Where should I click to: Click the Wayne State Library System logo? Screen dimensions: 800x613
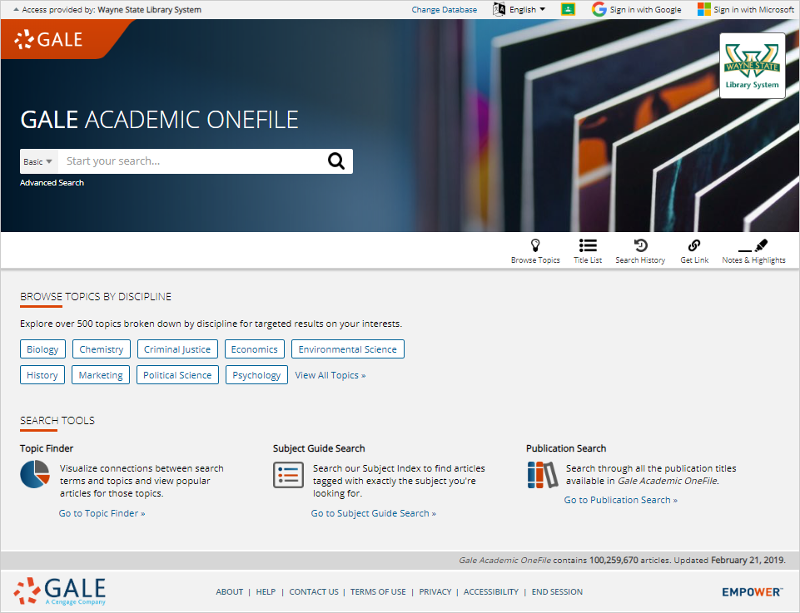(x=752, y=66)
